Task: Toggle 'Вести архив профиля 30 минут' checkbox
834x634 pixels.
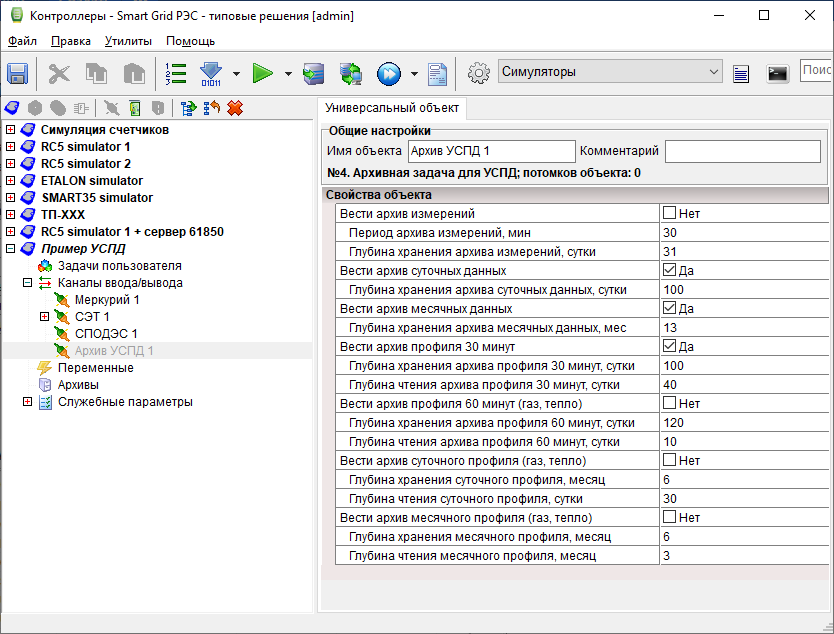Action: coord(669,347)
